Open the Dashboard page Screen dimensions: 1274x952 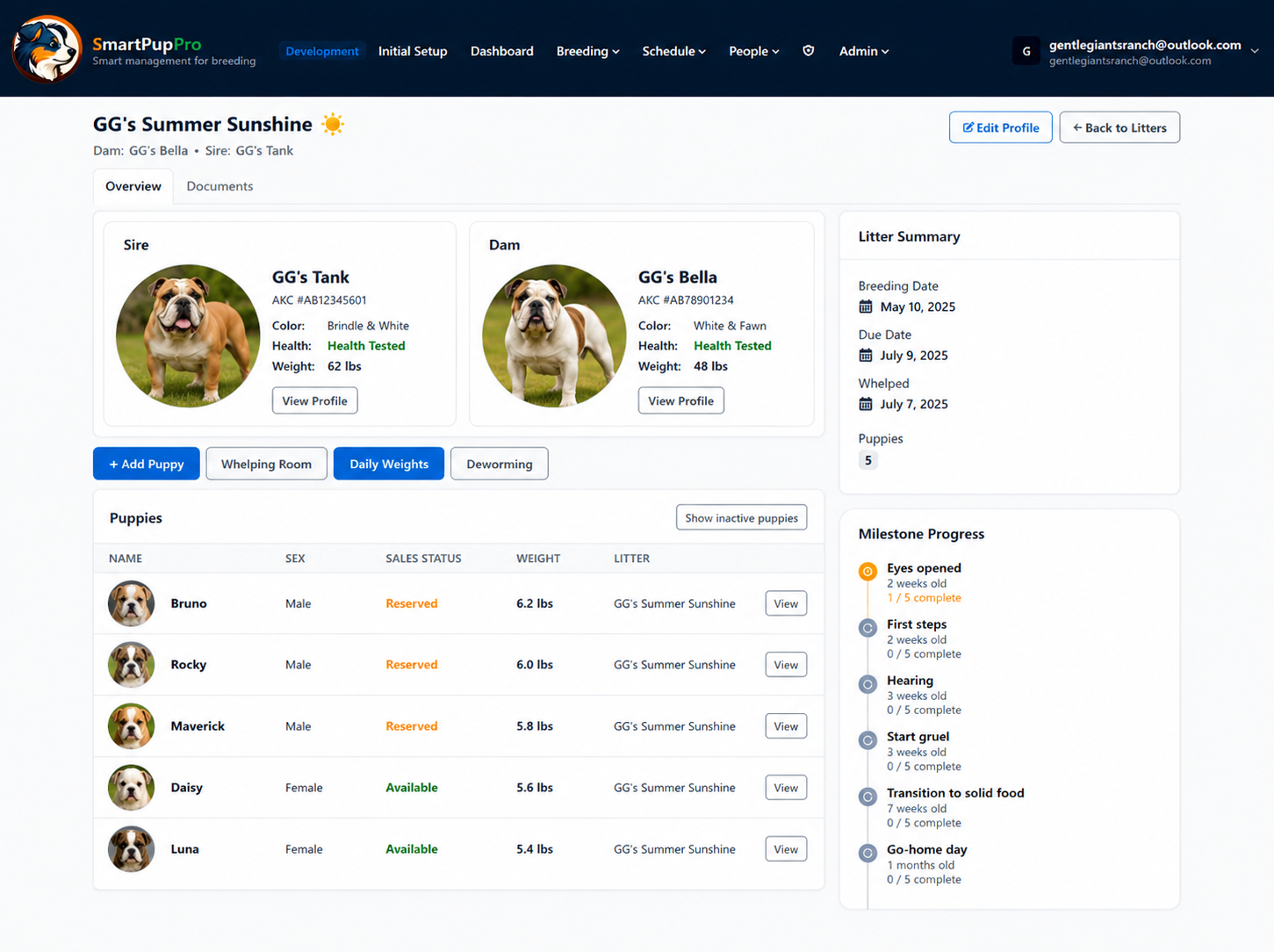pyautogui.click(x=502, y=51)
